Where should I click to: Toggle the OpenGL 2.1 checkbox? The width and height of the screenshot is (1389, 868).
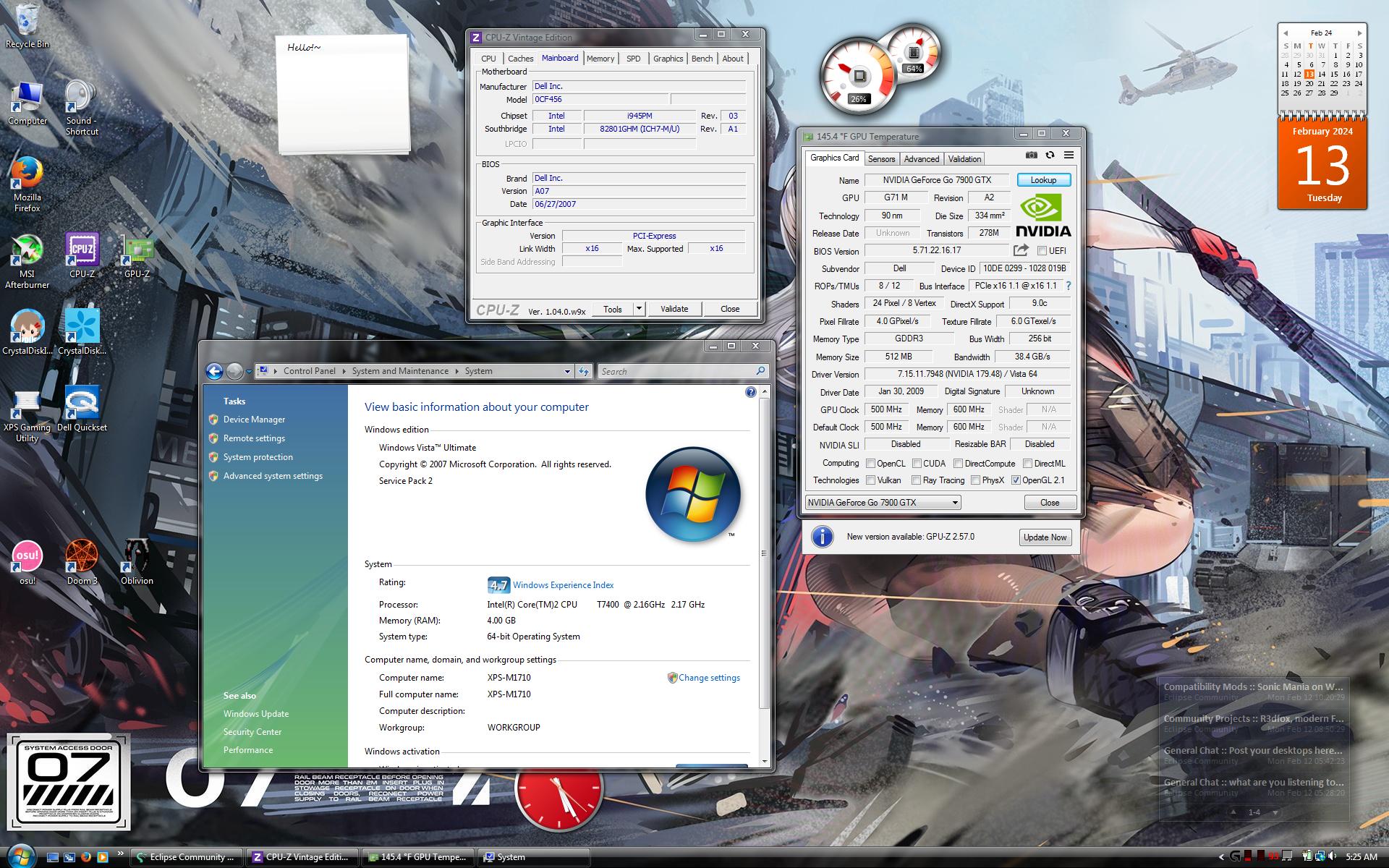coord(1016,480)
